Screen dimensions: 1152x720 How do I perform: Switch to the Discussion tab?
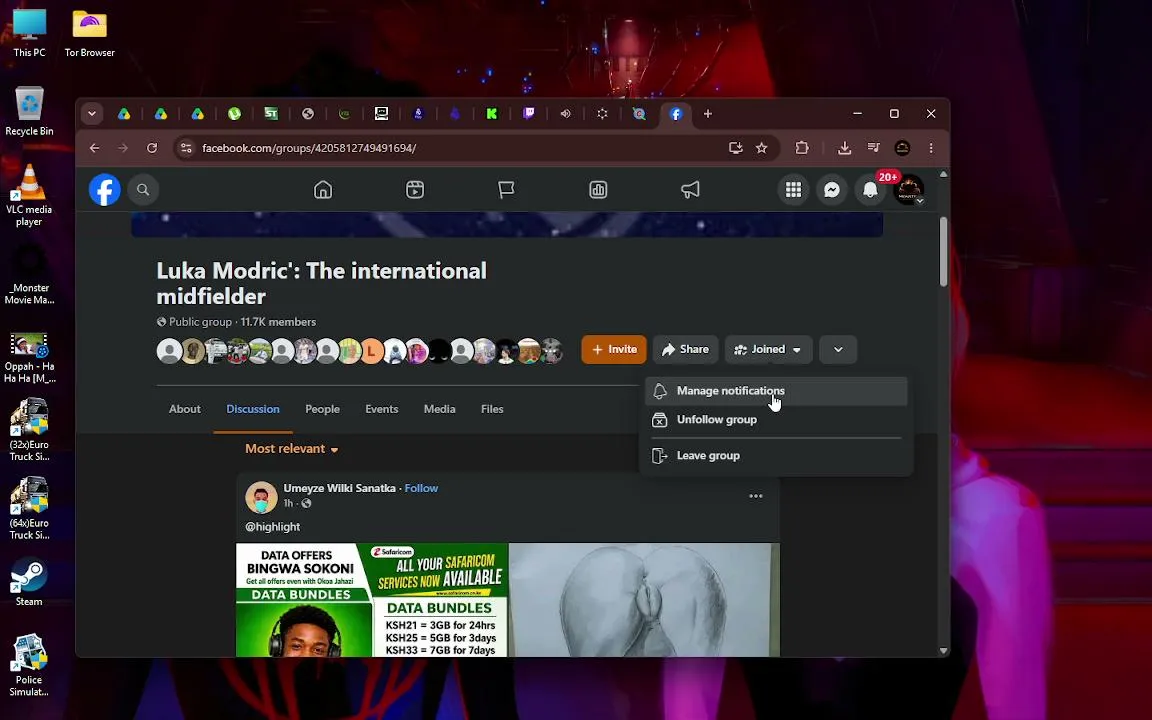pos(253,409)
